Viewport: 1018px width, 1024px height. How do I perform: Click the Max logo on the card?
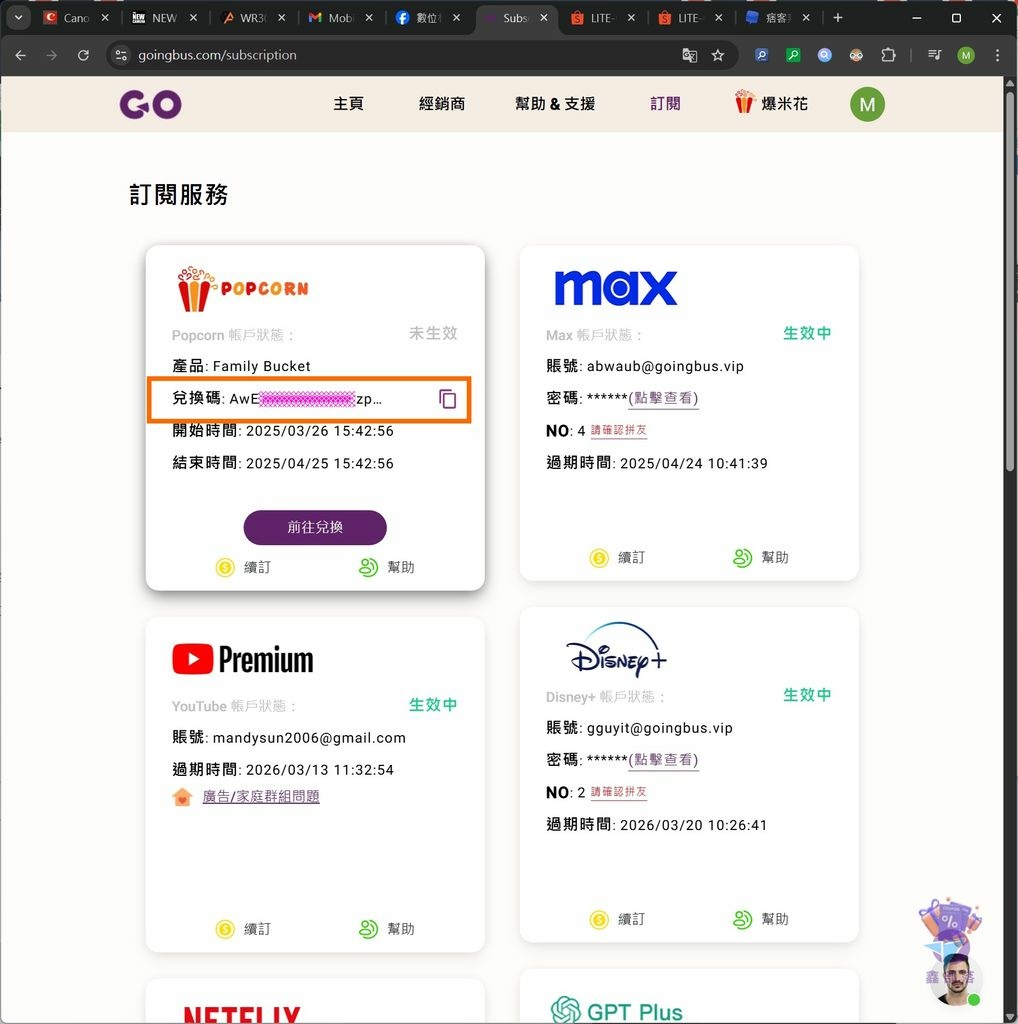click(x=616, y=288)
